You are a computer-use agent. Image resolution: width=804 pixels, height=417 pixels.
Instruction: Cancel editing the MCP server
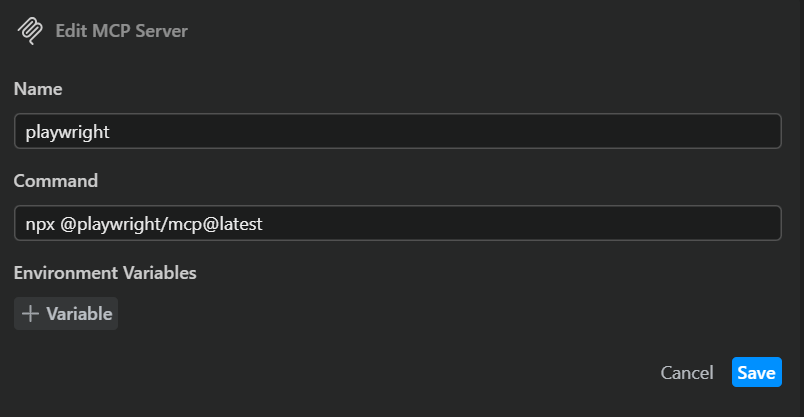coord(687,373)
